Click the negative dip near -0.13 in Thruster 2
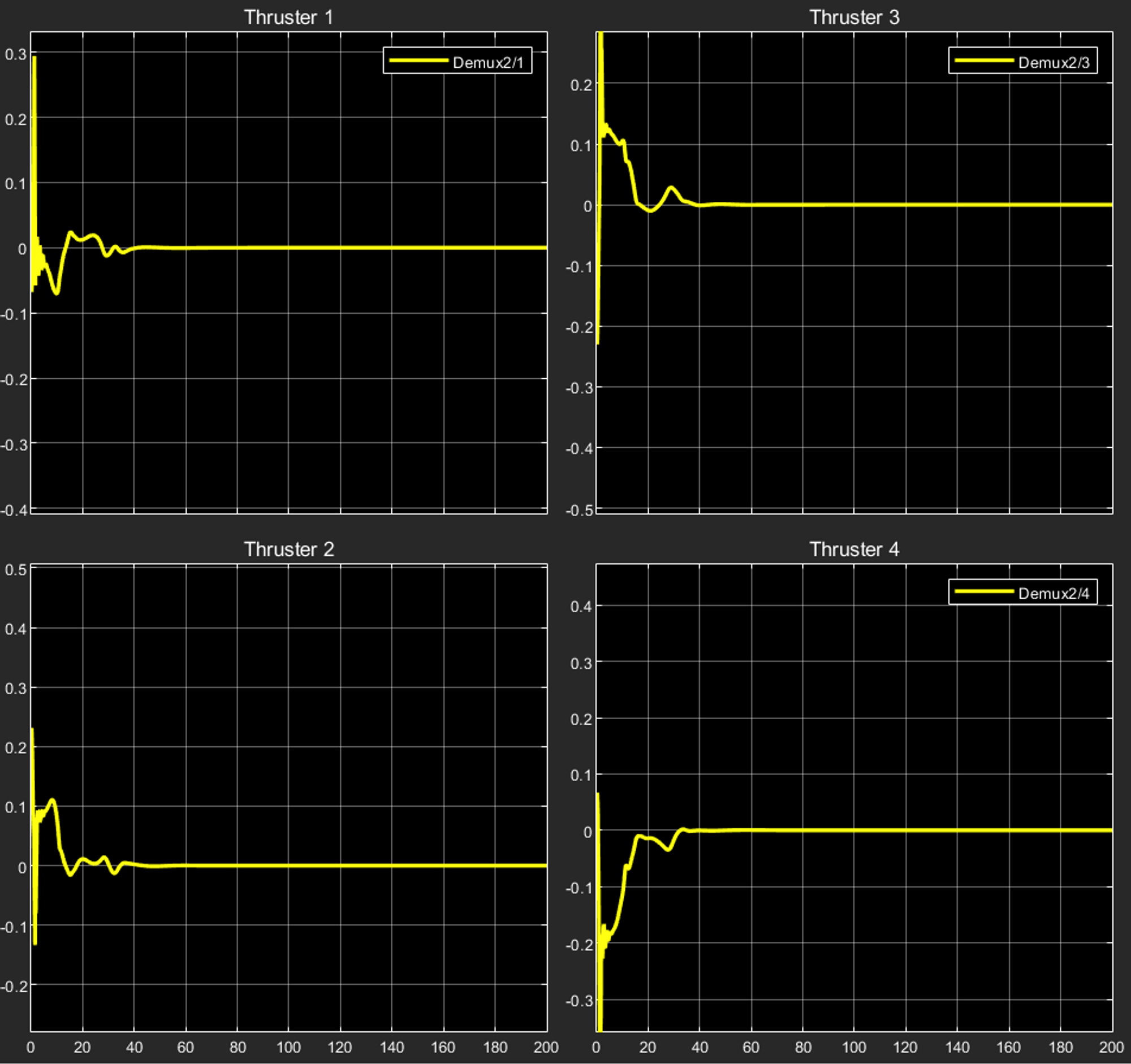The width and height of the screenshot is (1131, 1064). coord(35,941)
